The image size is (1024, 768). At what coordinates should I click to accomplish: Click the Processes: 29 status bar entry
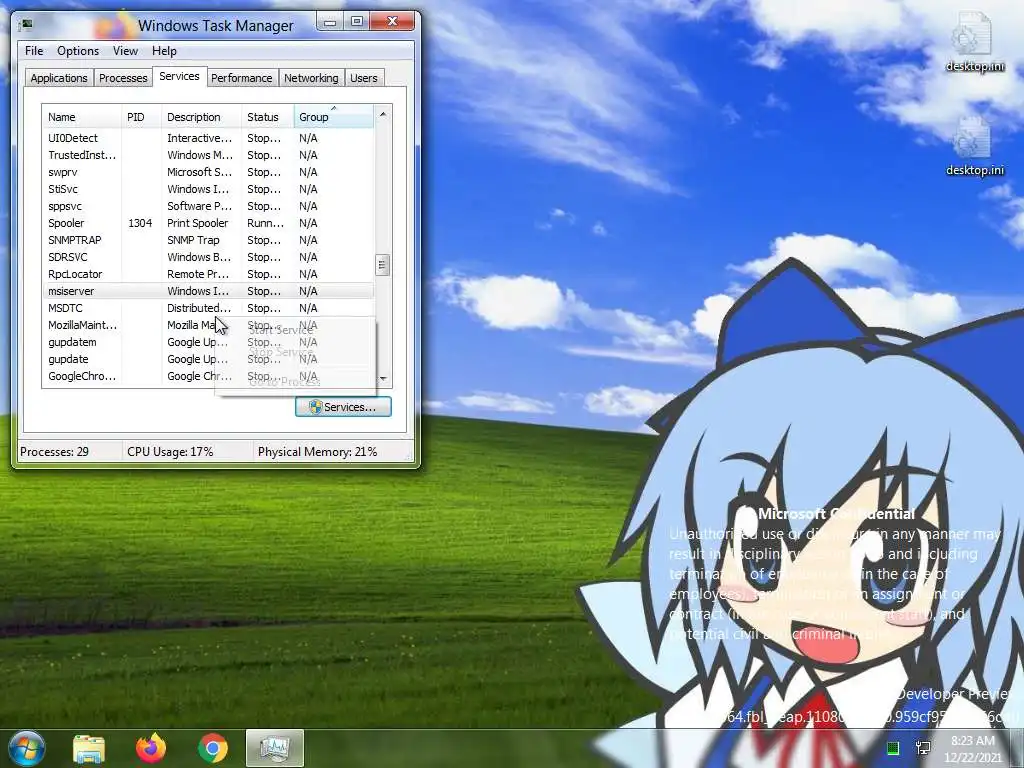(54, 451)
